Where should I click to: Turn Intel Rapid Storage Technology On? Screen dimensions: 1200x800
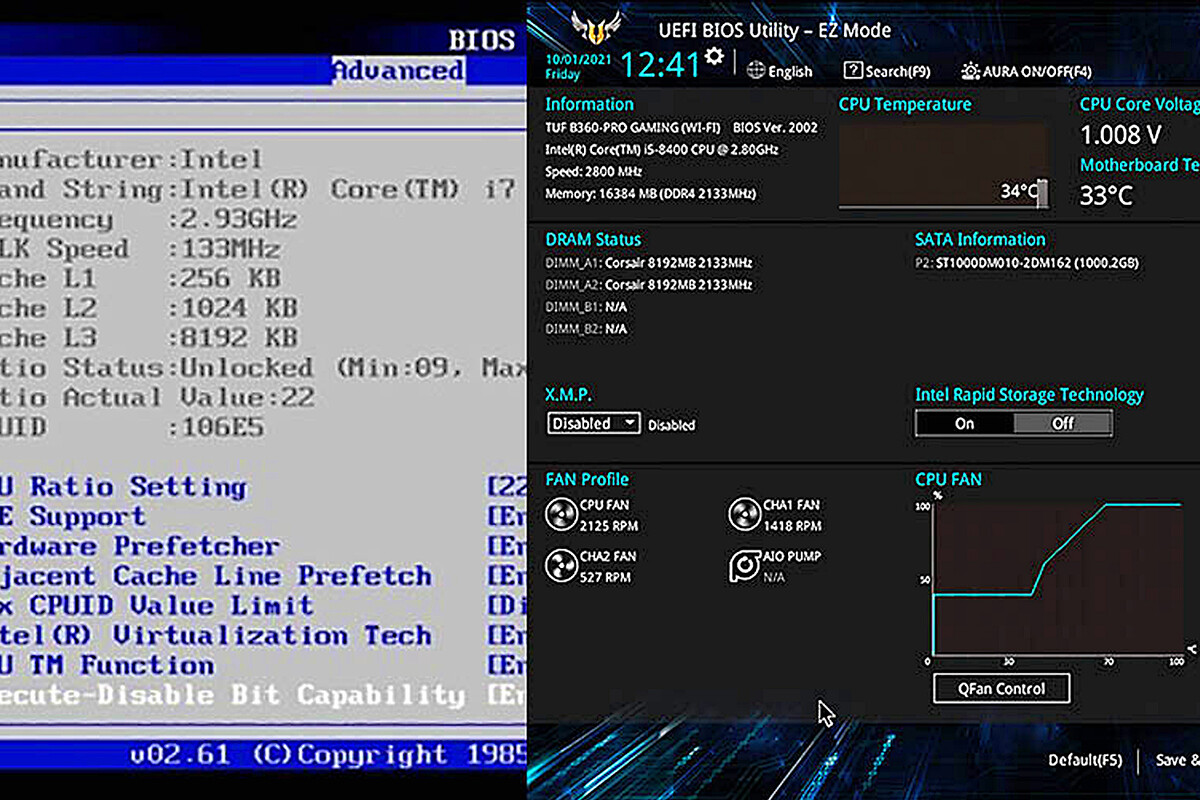964,423
